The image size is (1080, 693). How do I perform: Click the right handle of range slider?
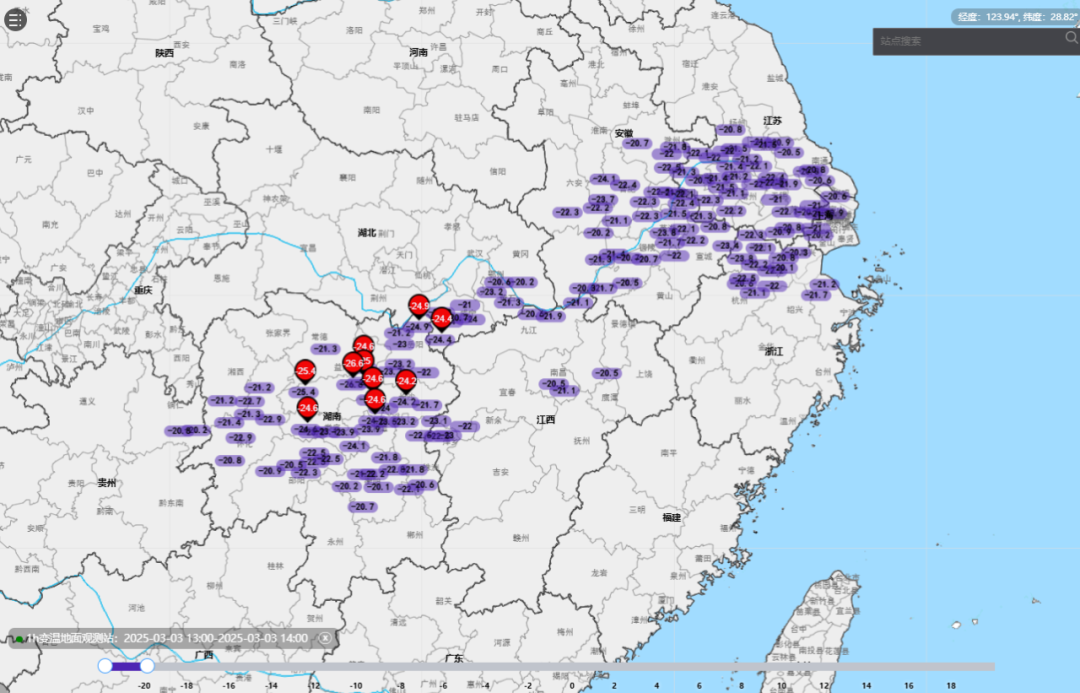coord(147,665)
